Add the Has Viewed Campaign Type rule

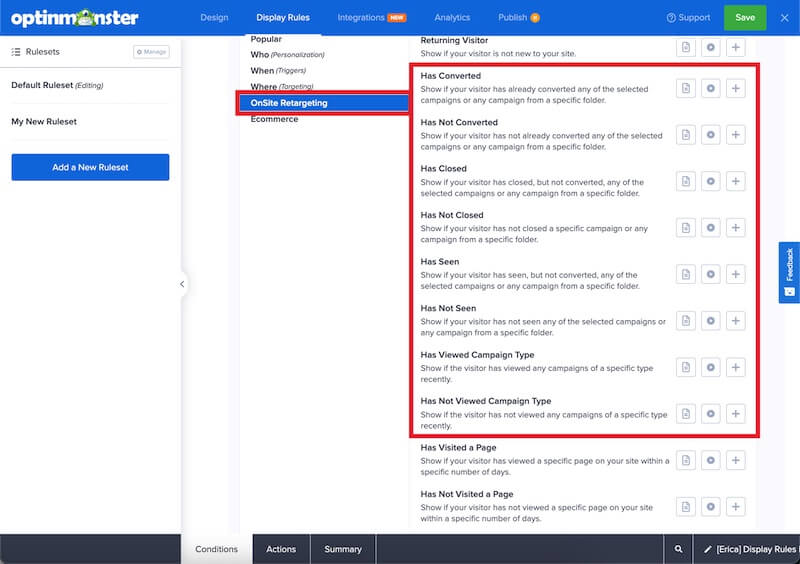pos(735,367)
